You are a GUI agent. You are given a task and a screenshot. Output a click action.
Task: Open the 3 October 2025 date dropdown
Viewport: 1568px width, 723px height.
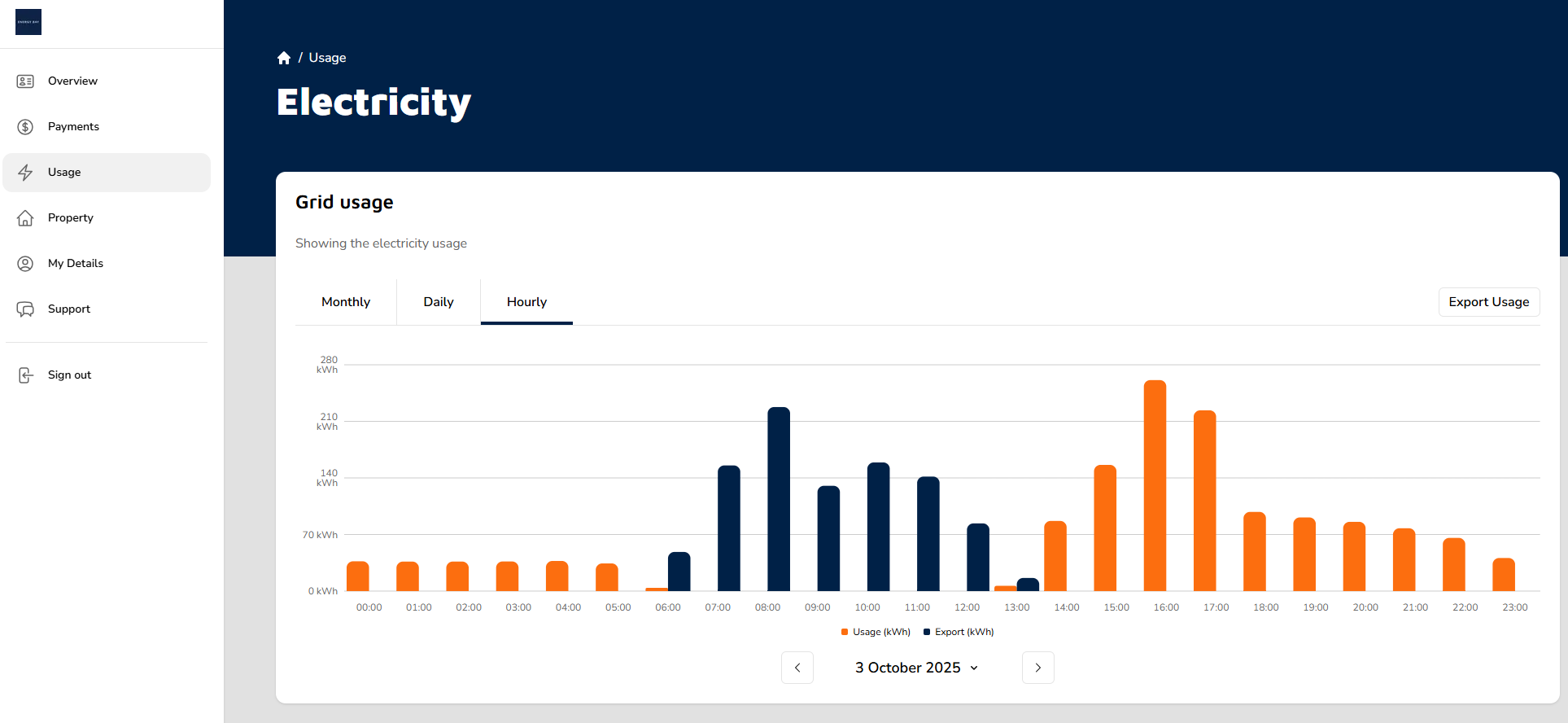(916, 668)
